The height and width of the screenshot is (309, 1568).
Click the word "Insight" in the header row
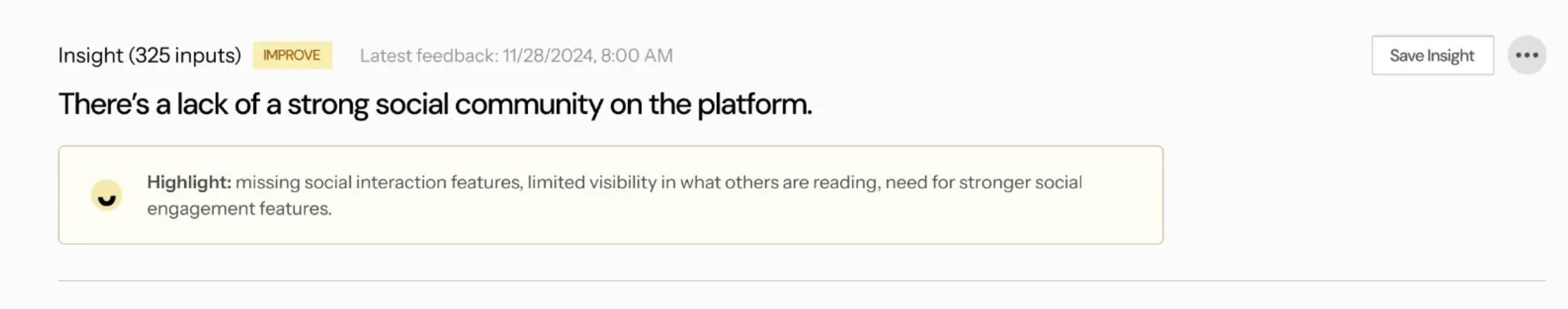point(90,55)
